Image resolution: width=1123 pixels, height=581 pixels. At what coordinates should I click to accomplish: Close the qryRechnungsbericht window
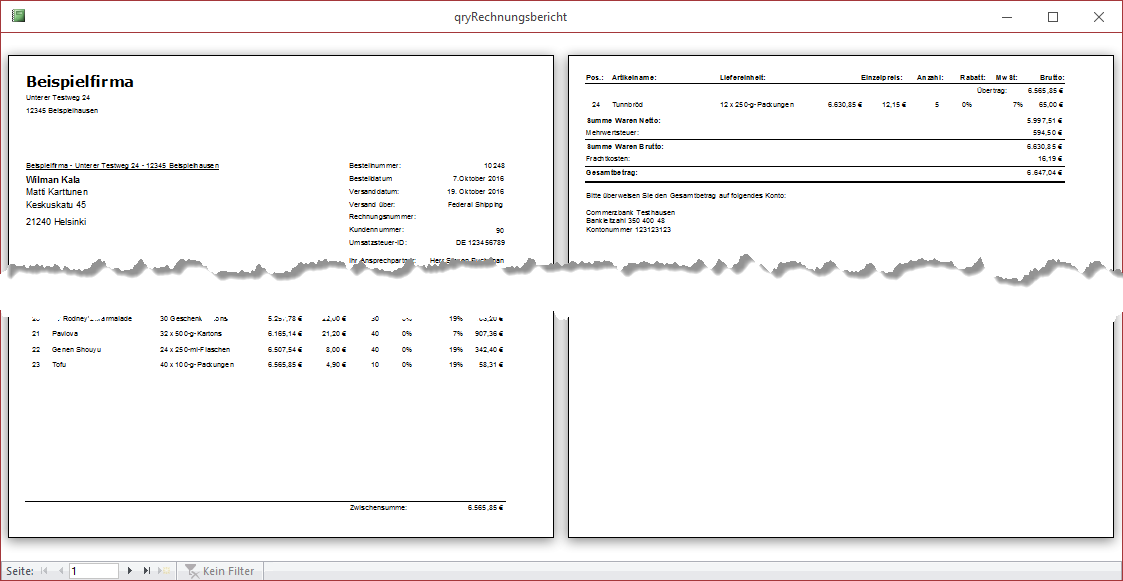tap(1099, 16)
